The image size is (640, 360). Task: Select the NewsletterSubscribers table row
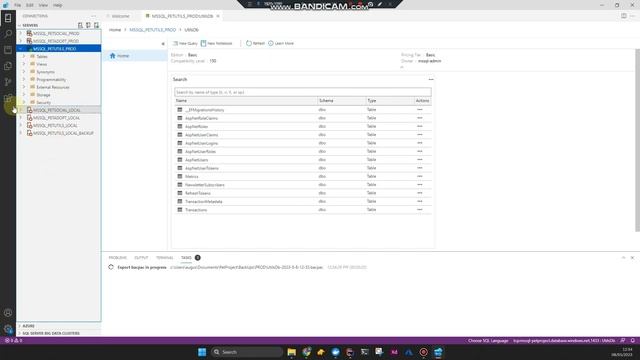[x=303, y=185]
